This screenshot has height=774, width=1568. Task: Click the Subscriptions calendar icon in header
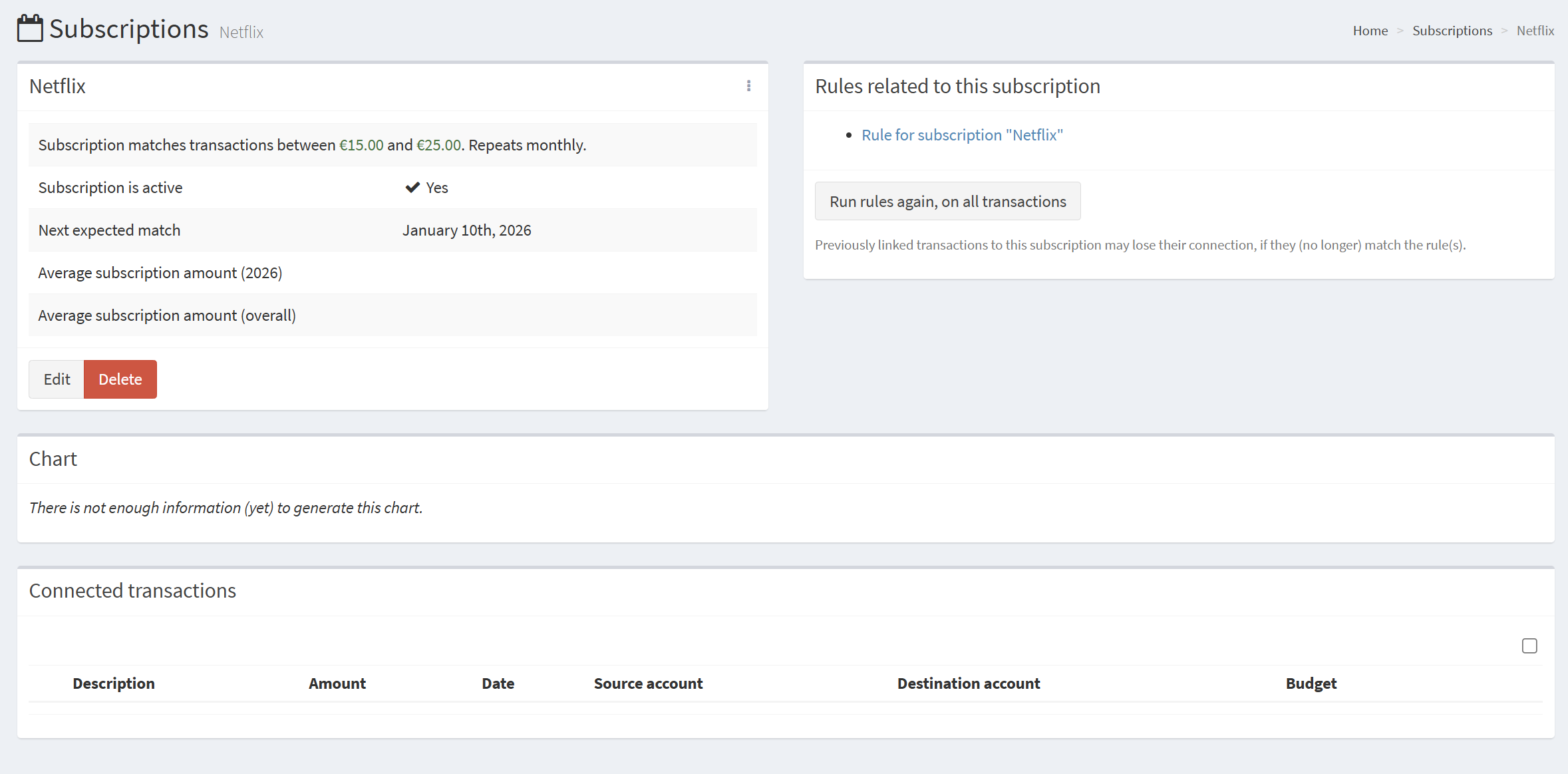click(x=30, y=29)
